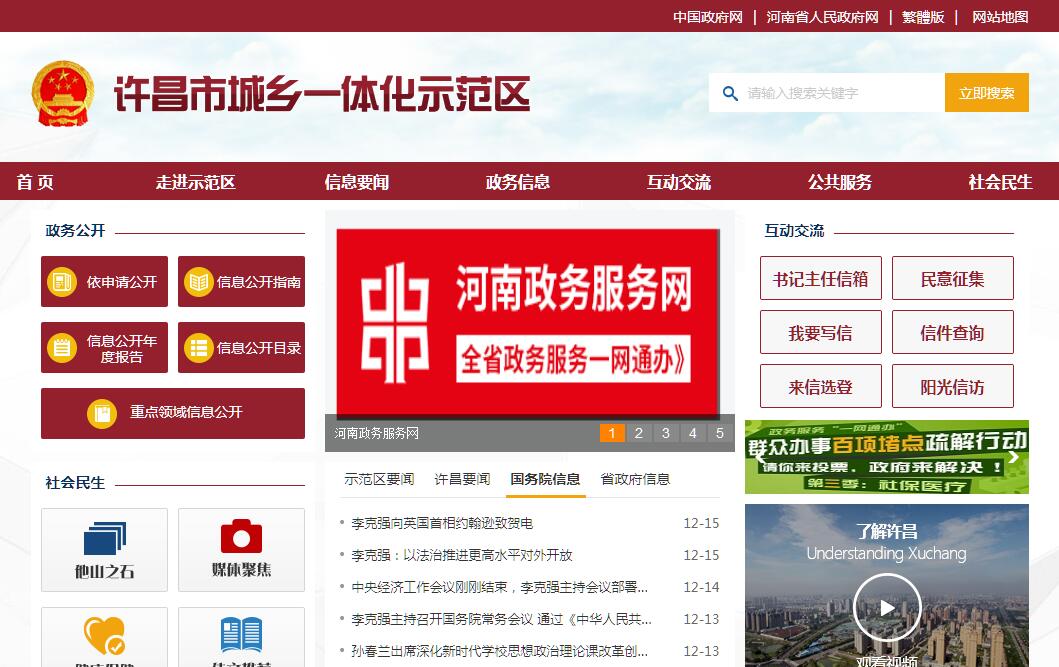Click the 信息公开目录 list icon
The image size is (1059, 667).
(x=199, y=348)
